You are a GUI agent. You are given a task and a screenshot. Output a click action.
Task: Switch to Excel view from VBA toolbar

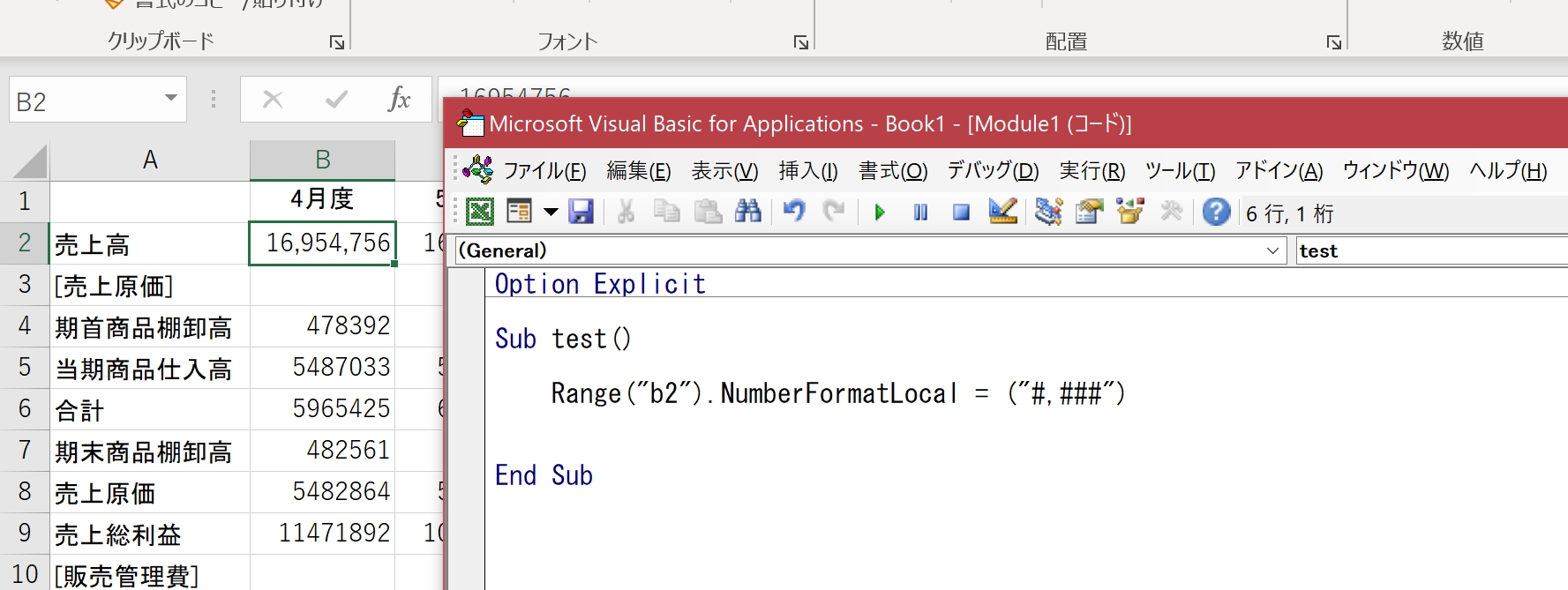pyautogui.click(x=480, y=212)
